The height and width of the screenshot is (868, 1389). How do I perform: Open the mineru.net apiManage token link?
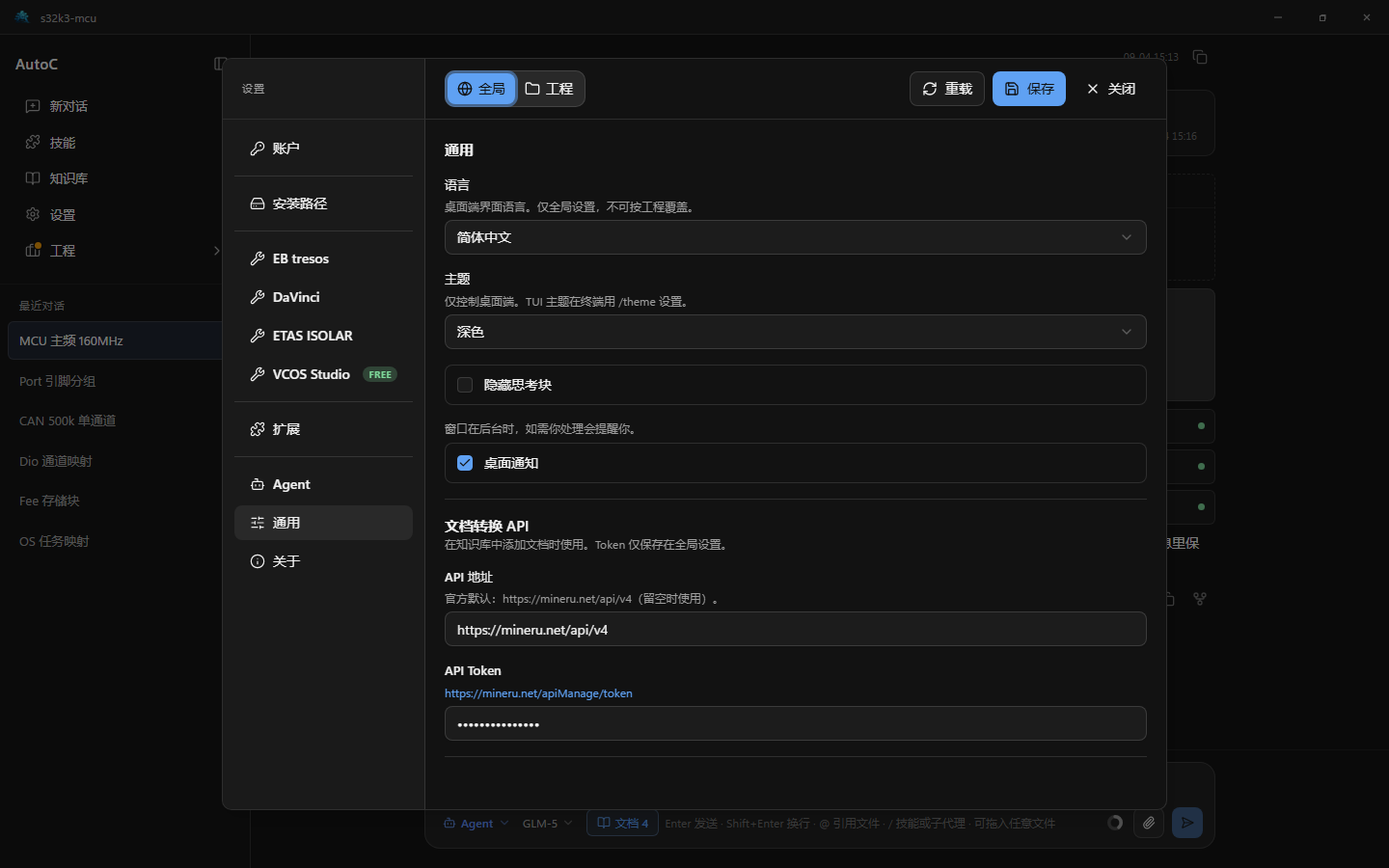click(538, 693)
